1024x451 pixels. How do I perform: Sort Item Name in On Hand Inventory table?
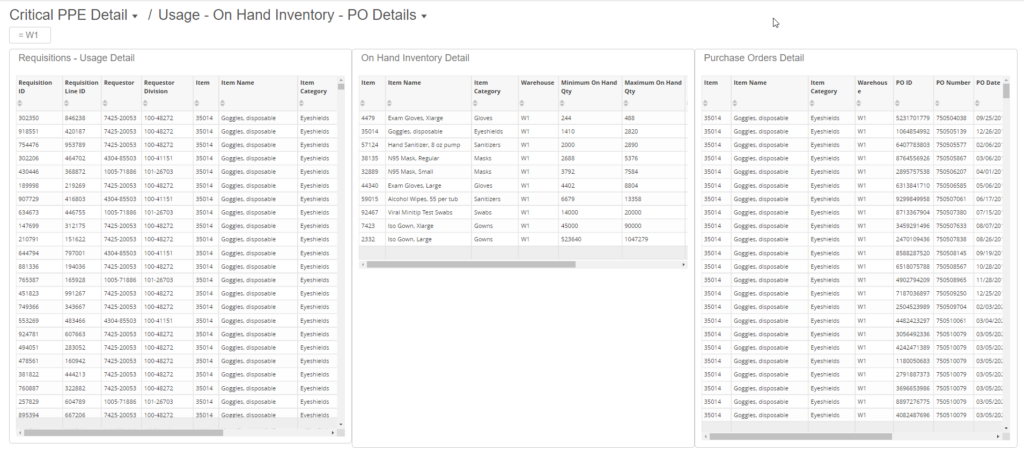(390, 103)
